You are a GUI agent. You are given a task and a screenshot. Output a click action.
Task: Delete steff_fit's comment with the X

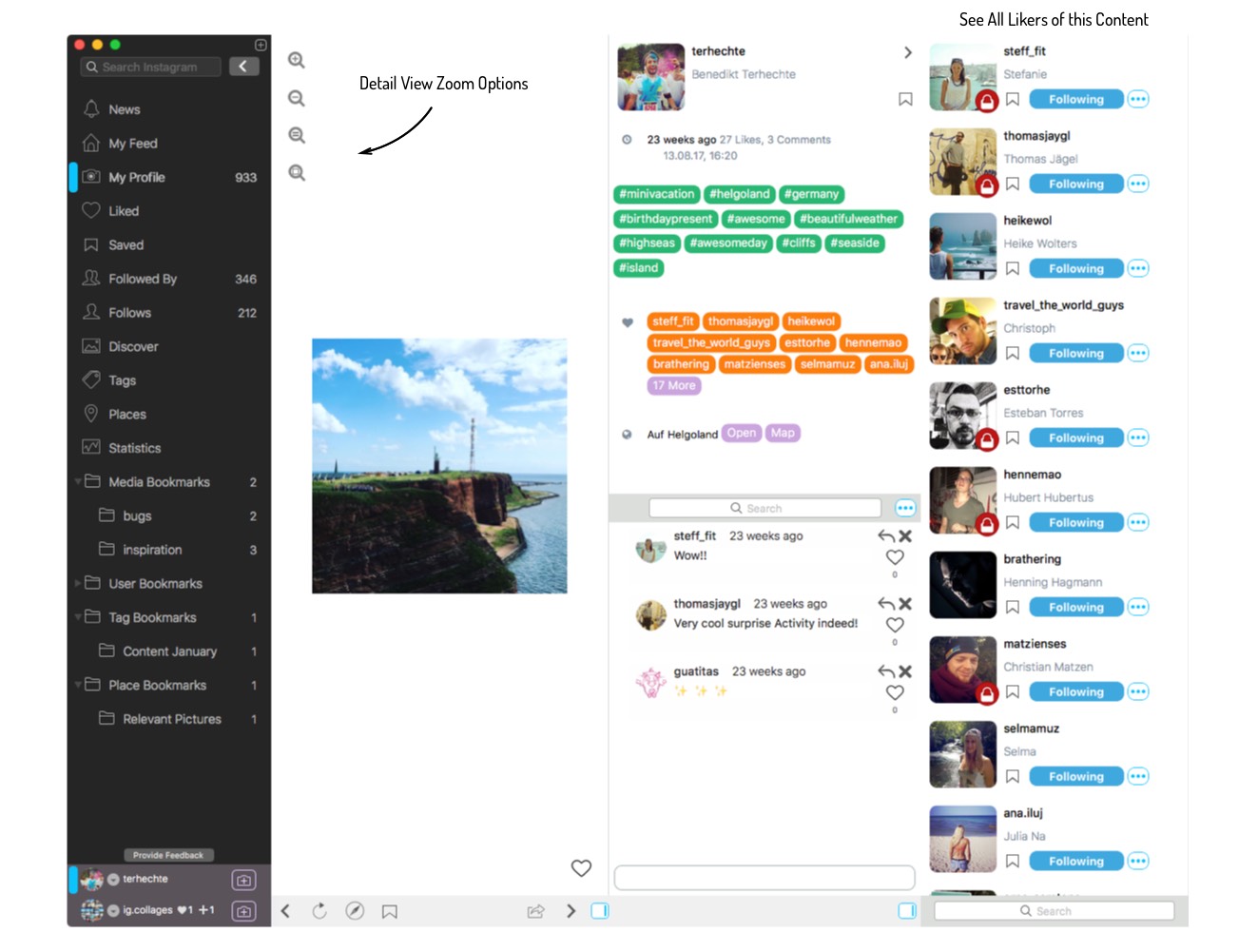905,536
